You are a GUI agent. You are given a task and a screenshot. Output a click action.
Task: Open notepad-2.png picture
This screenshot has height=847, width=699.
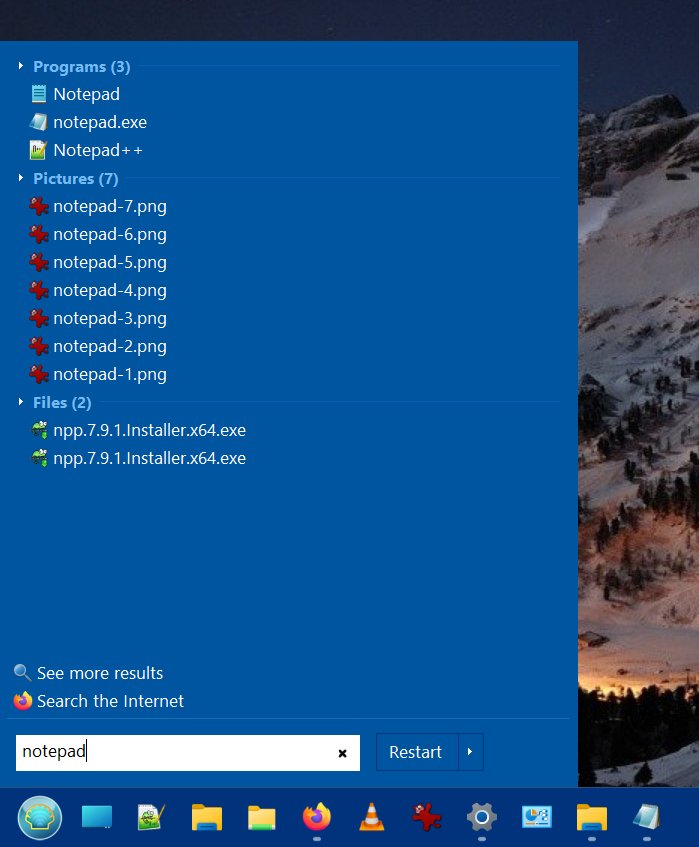pos(98,346)
